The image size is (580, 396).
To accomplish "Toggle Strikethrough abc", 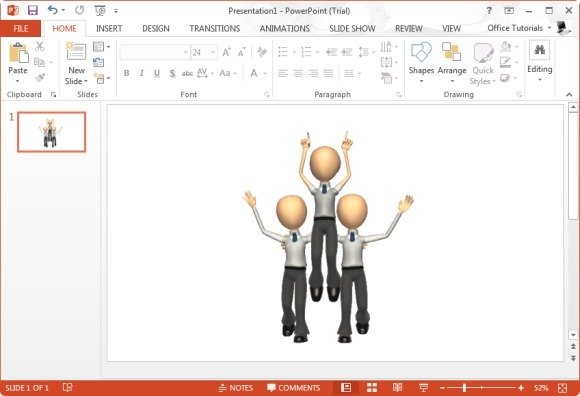I will [x=187, y=73].
